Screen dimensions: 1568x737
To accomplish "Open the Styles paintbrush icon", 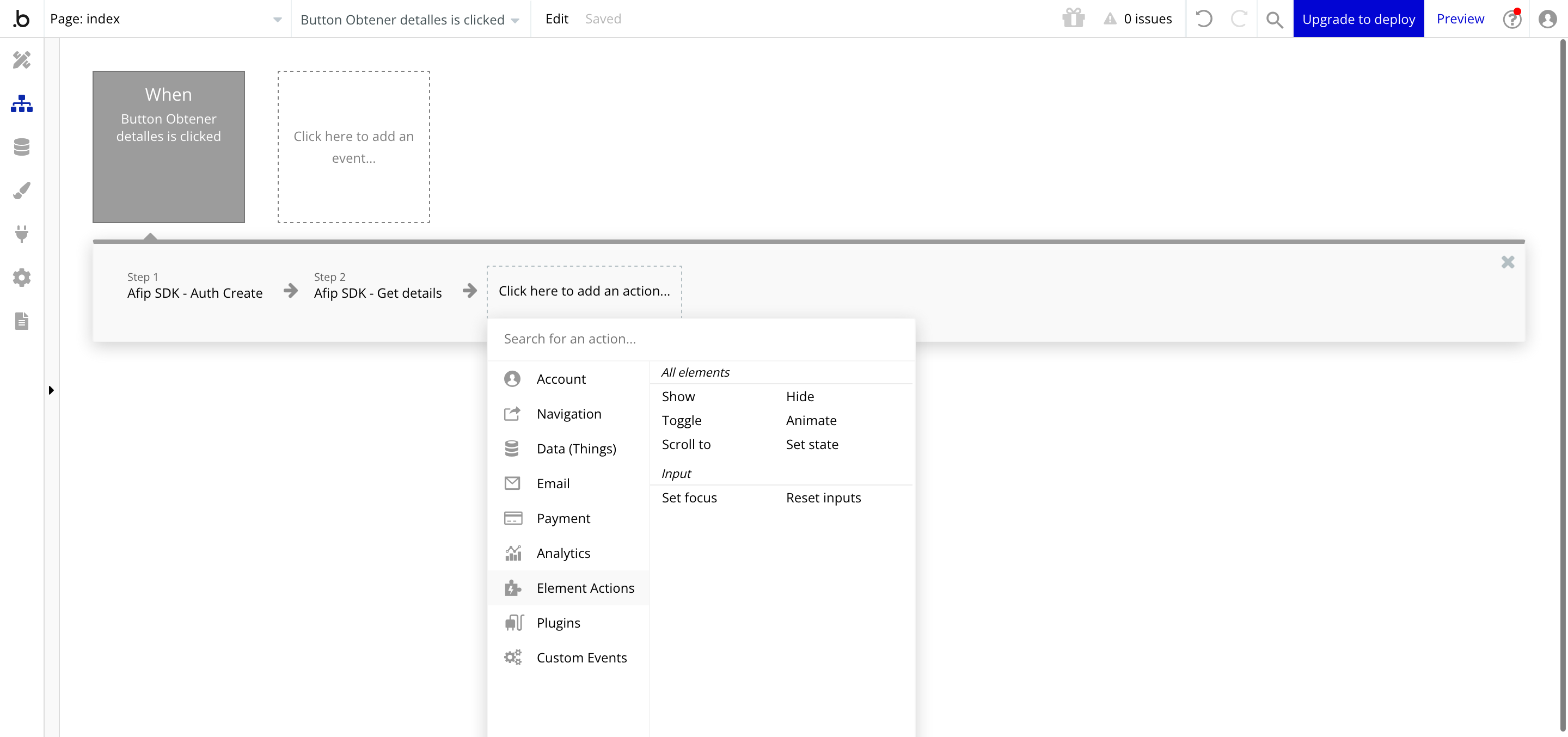I will pos(21,191).
